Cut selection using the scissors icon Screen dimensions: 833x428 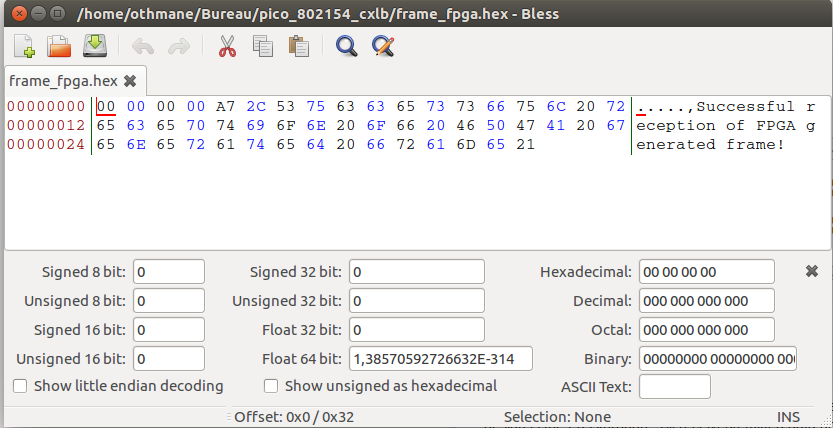(227, 46)
